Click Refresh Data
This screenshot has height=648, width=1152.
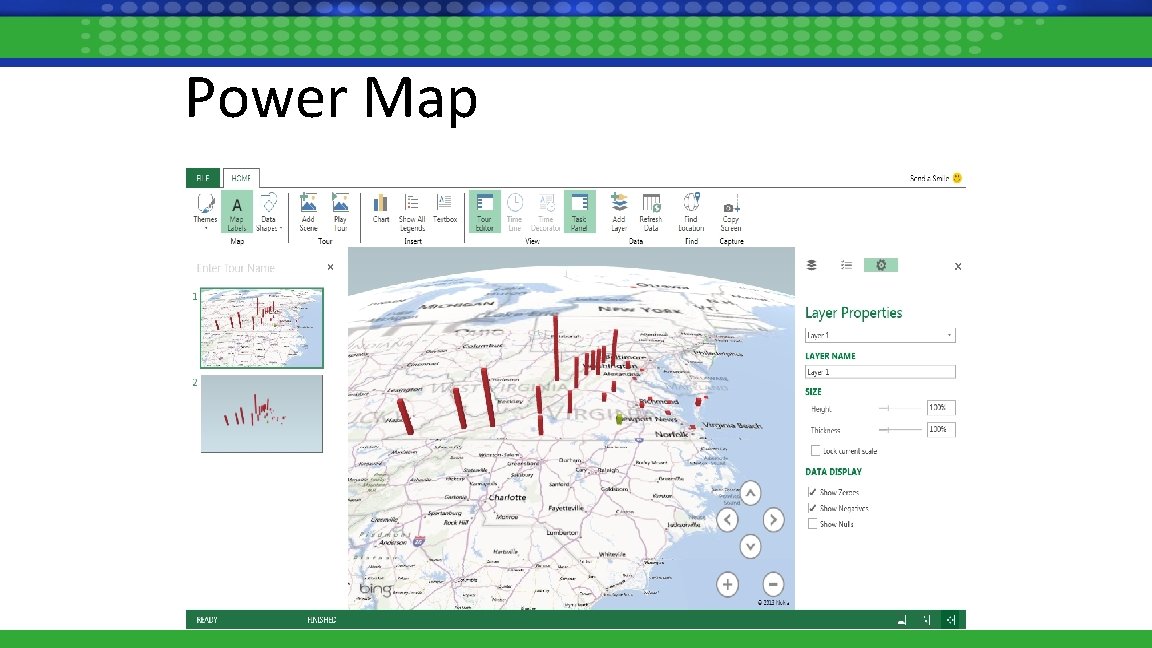coord(651,212)
